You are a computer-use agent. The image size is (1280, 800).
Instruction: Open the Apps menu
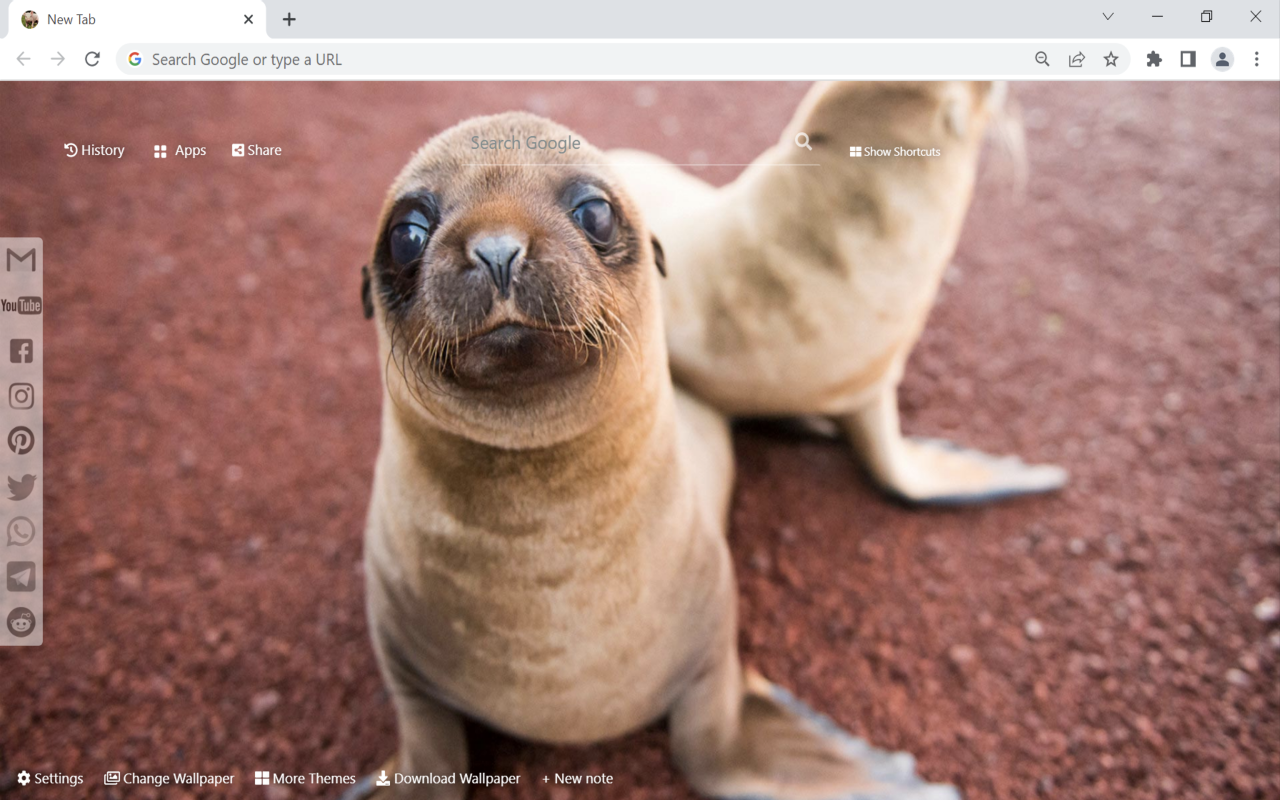180,150
